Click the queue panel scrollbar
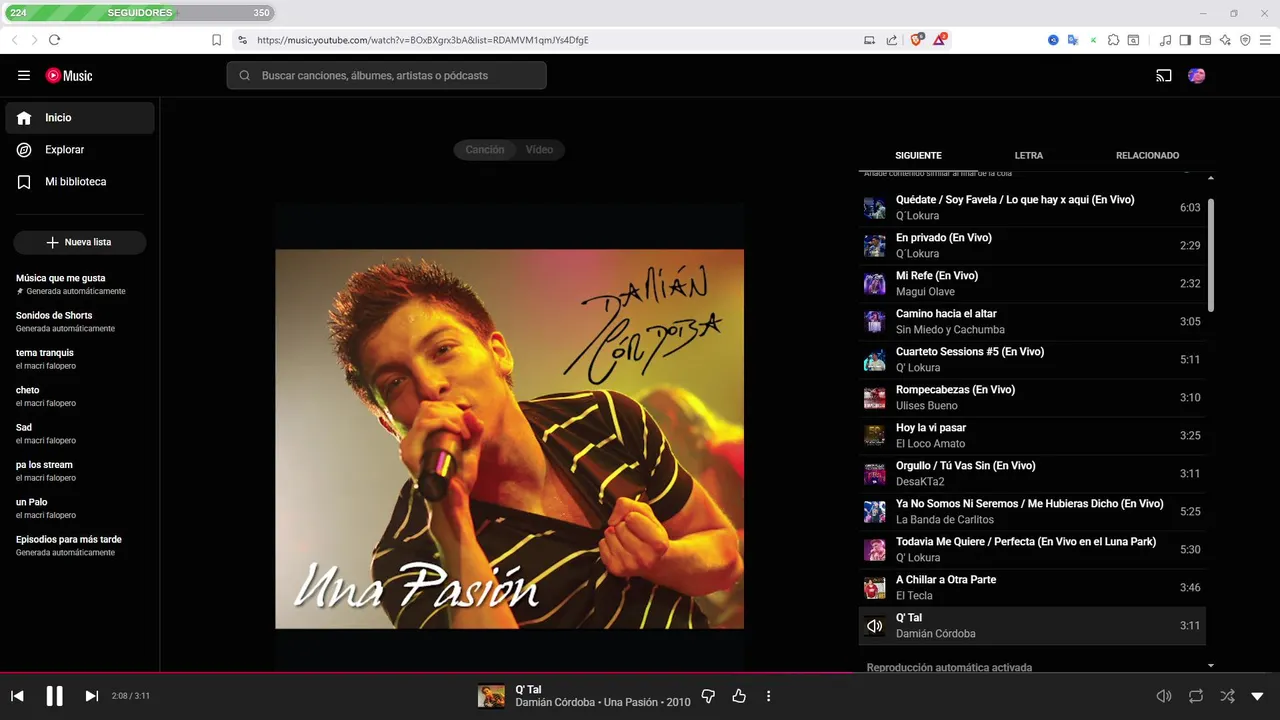Viewport: 1280px width, 720px height. (1211, 255)
